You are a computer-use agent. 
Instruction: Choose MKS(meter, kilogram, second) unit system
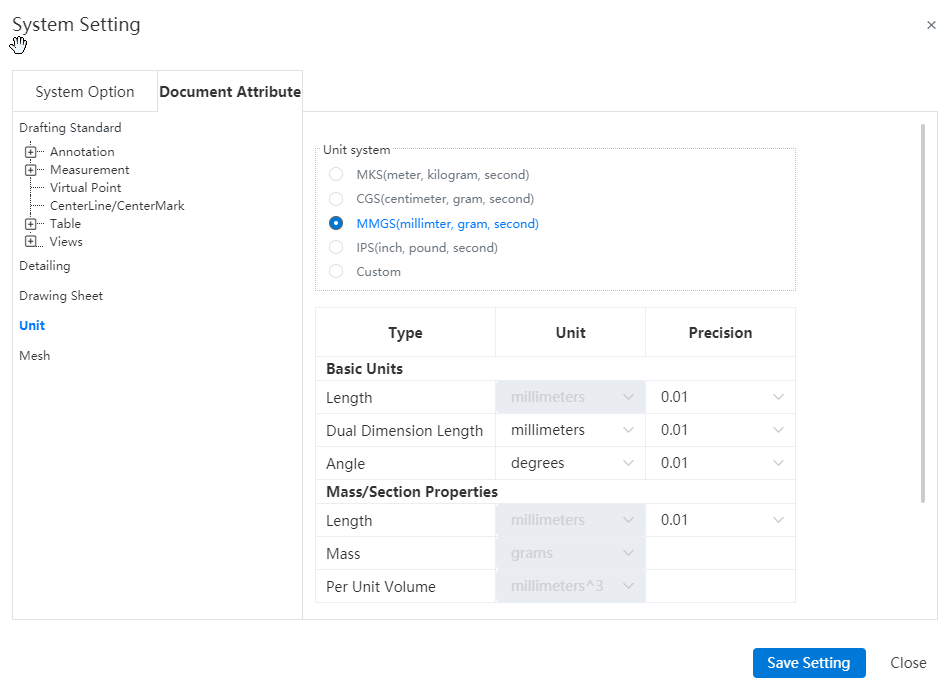coord(336,174)
